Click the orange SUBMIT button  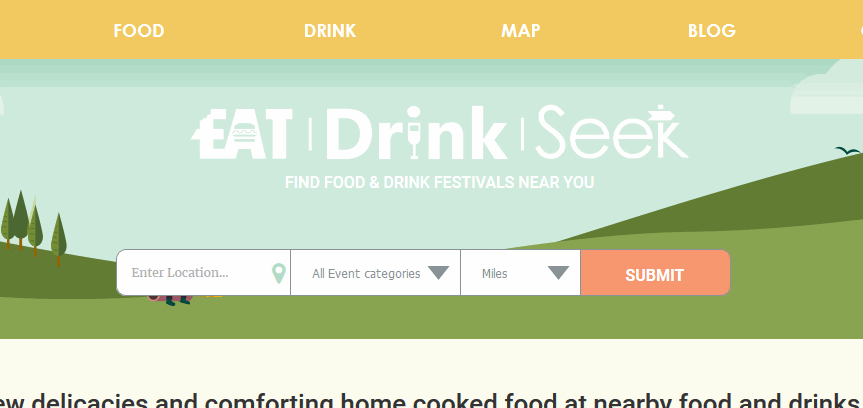tap(655, 273)
